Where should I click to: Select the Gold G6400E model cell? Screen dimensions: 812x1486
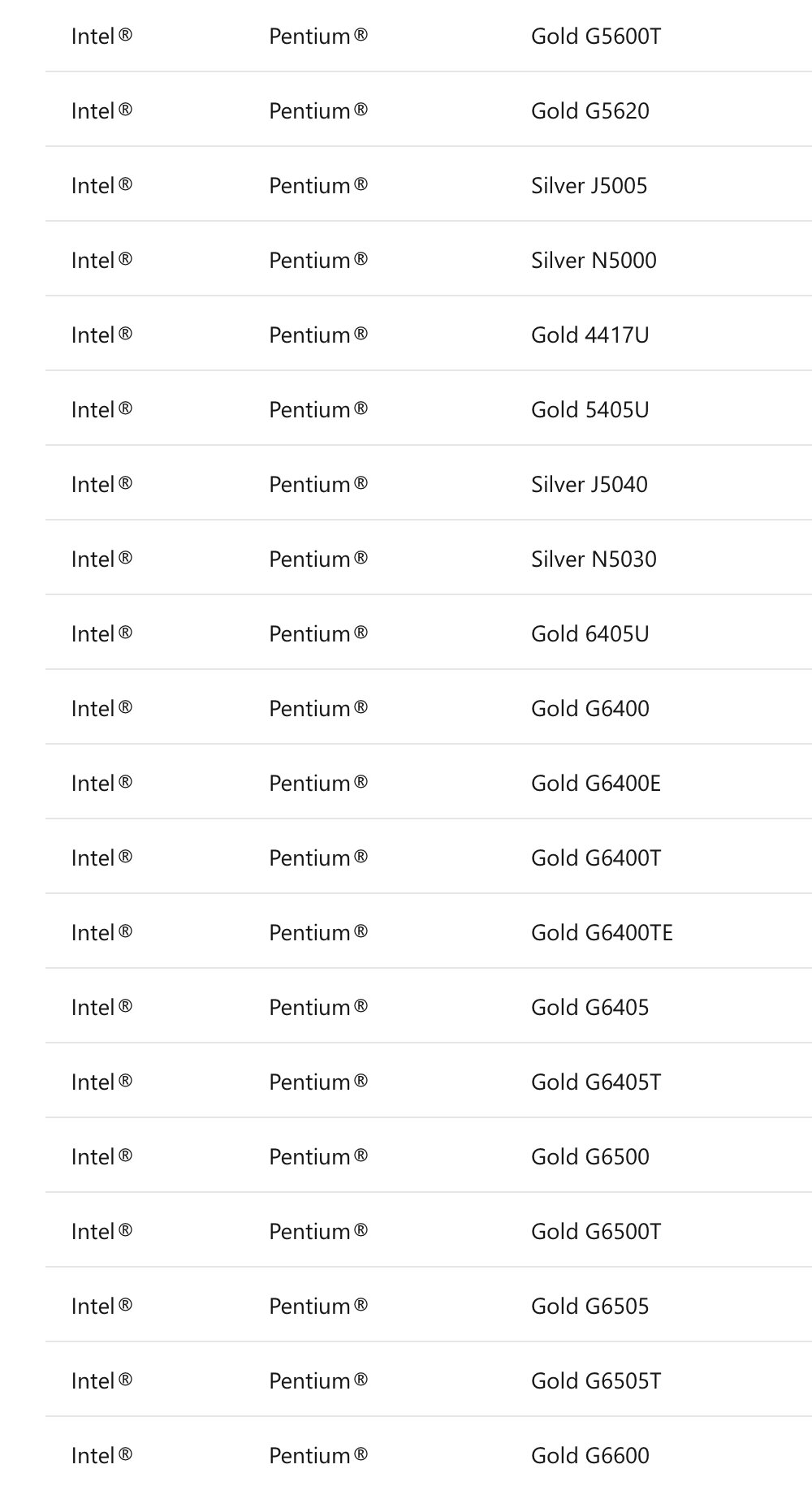[x=596, y=784]
